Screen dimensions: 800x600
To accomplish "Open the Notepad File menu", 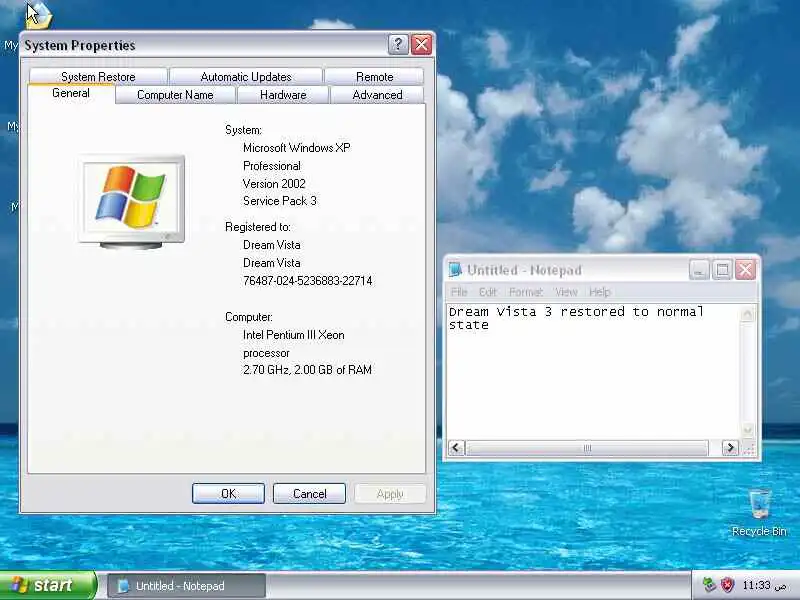I will [x=459, y=292].
